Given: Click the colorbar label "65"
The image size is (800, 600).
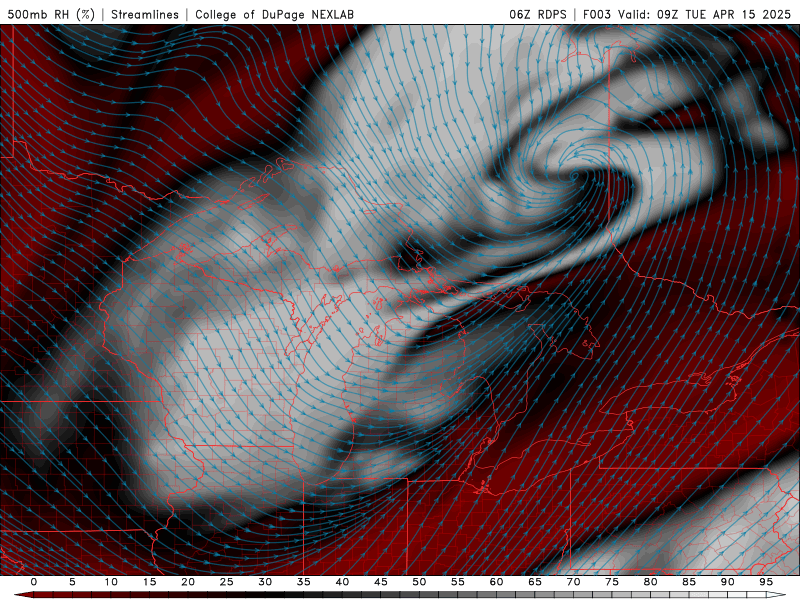Looking at the screenshot, I should 535,582.
